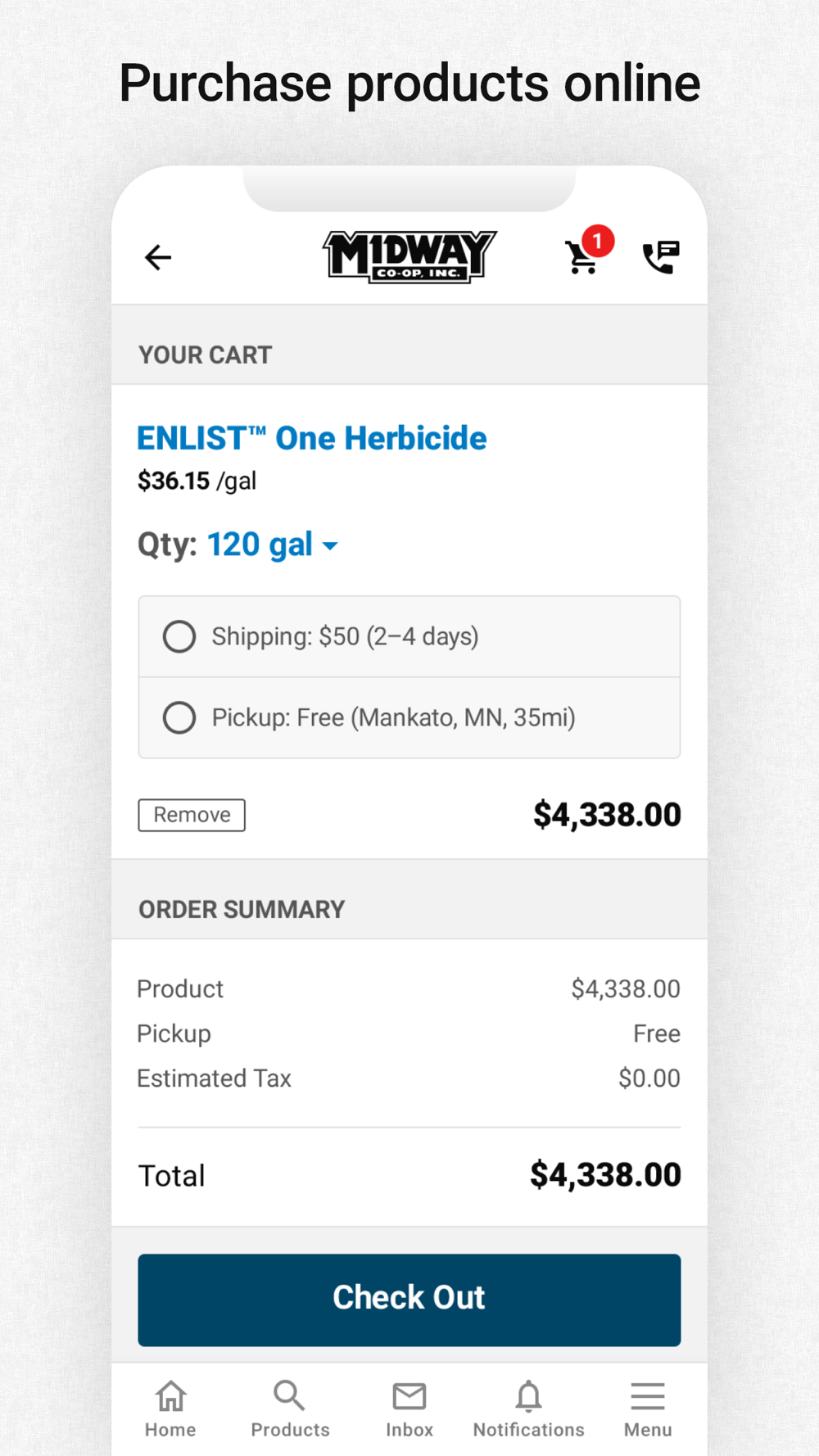
Task: Open the shopping cart icon
Action: pos(581,260)
